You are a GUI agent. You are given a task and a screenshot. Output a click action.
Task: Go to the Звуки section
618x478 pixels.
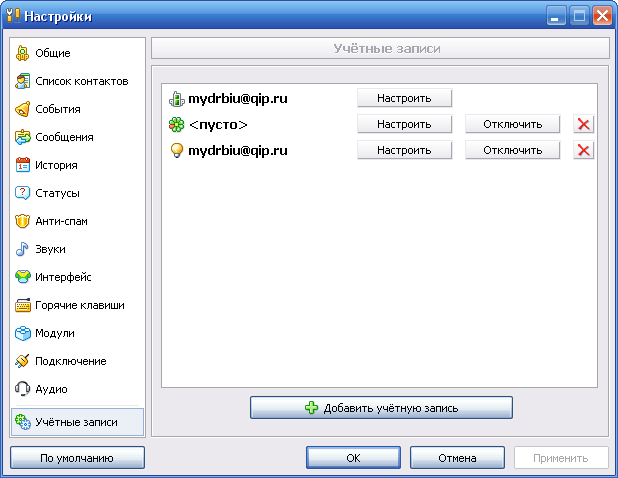tap(78, 249)
